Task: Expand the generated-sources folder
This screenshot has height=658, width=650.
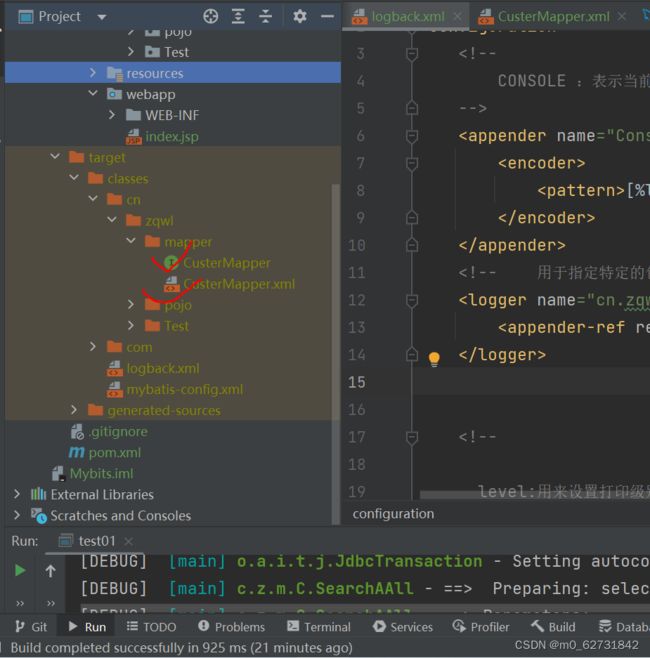Action: [74, 410]
